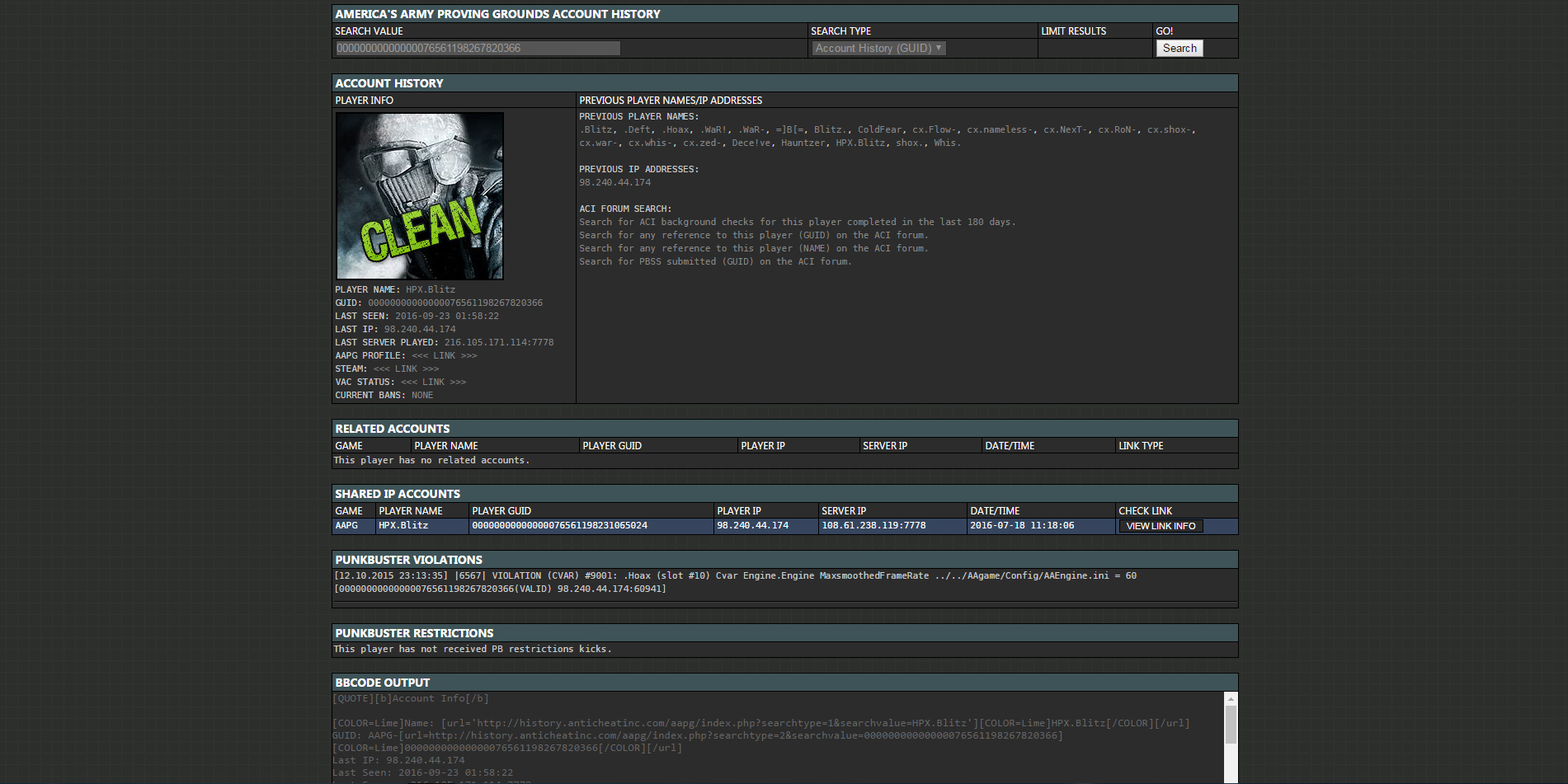This screenshot has height=784, width=1568.
Task: Click previous player name .Hoax
Action: point(677,129)
